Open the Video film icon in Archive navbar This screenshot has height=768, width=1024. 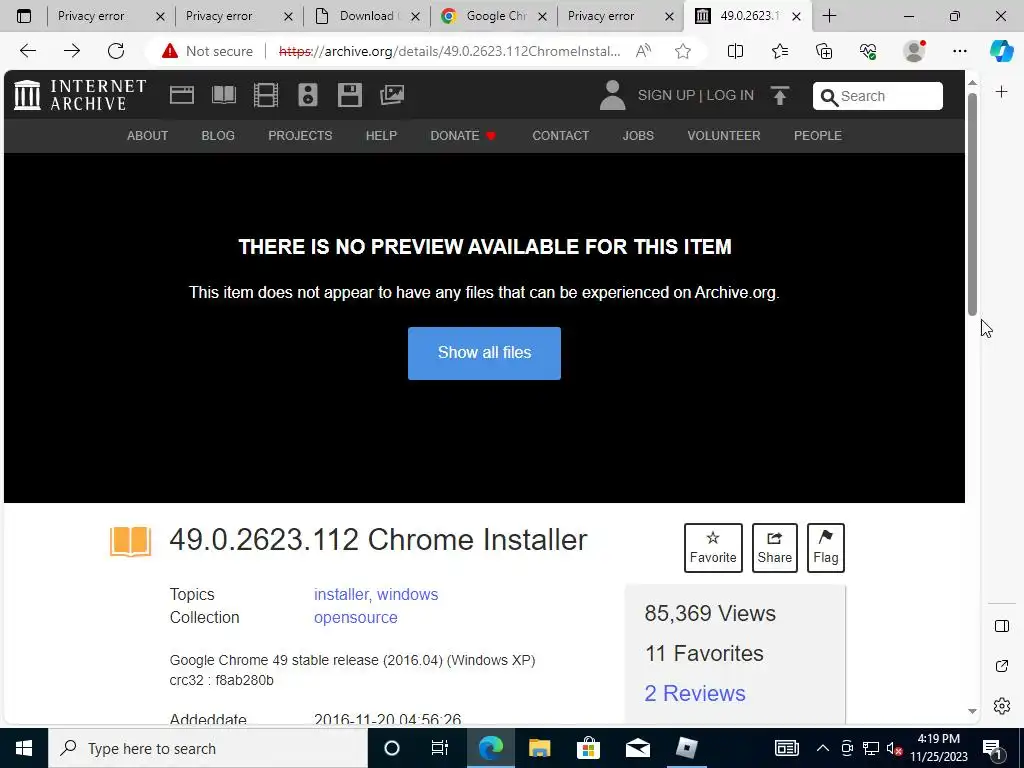(x=266, y=95)
